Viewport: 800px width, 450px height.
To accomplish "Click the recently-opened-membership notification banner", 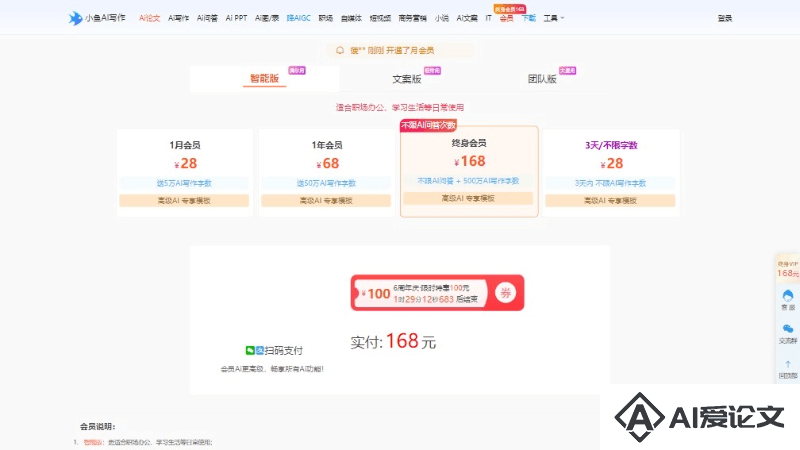I will (399, 50).
